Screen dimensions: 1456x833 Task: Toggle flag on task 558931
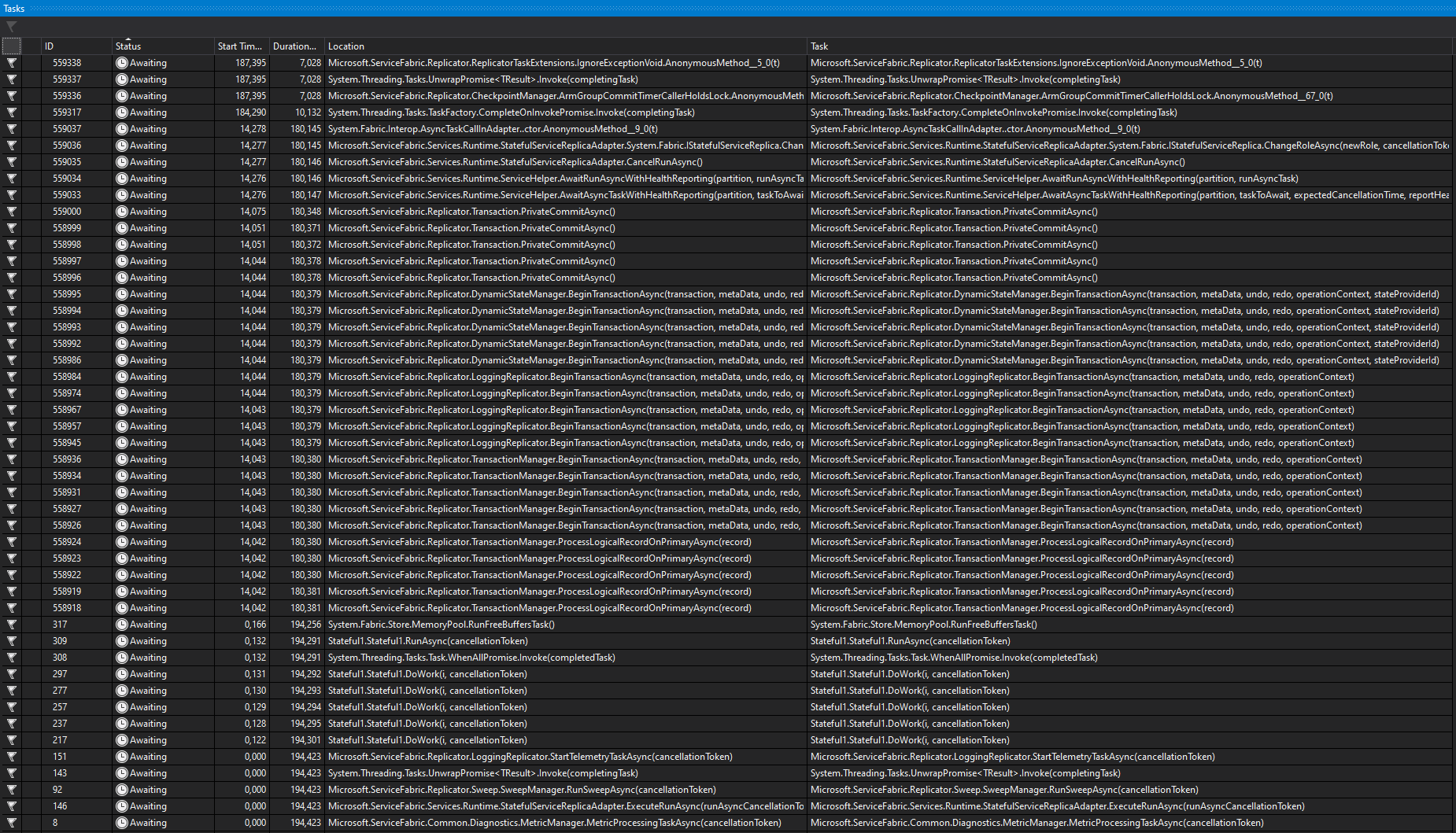[x=12, y=492]
